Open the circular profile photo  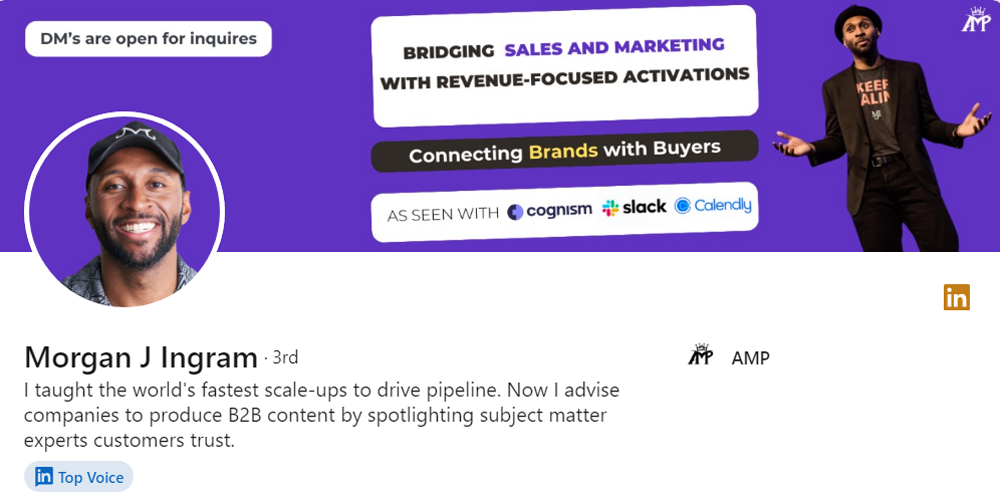coord(124,210)
